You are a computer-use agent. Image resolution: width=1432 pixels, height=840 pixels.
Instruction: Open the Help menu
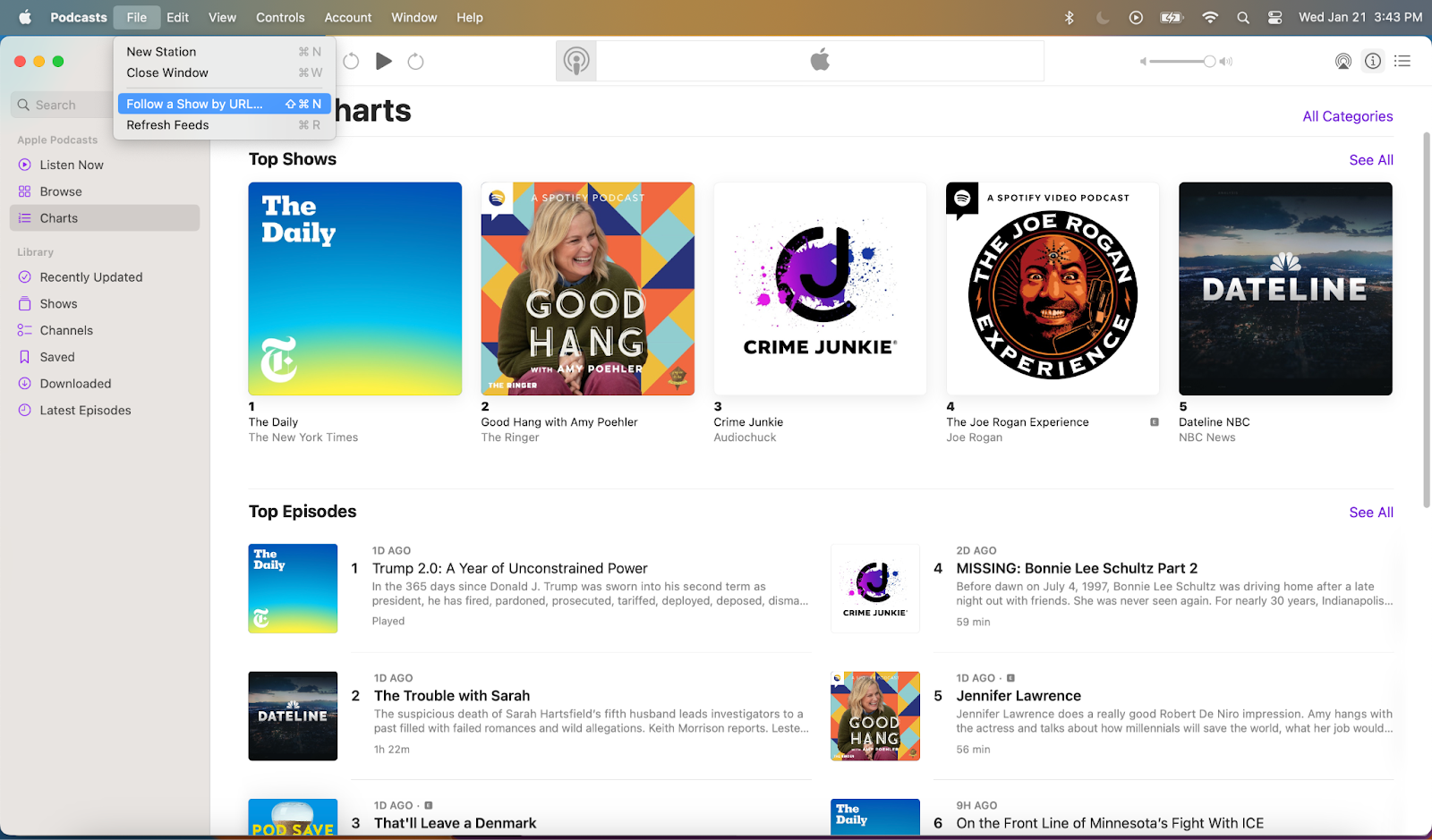pyautogui.click(x=470, y=17)
